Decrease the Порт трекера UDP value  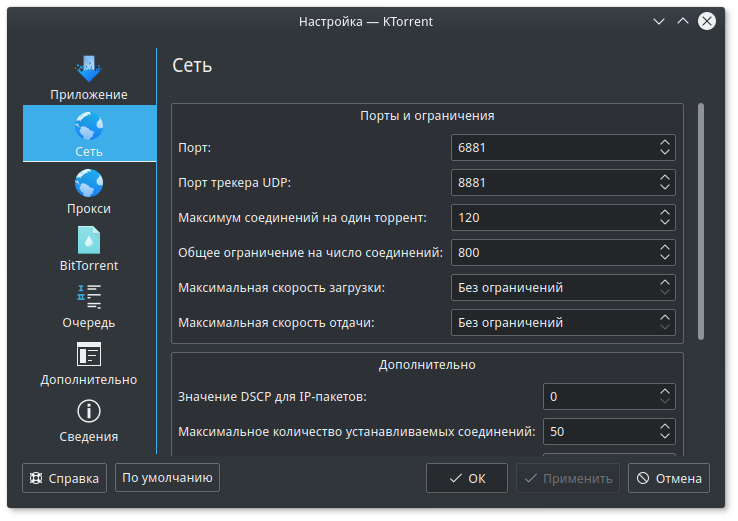(665, 188)
